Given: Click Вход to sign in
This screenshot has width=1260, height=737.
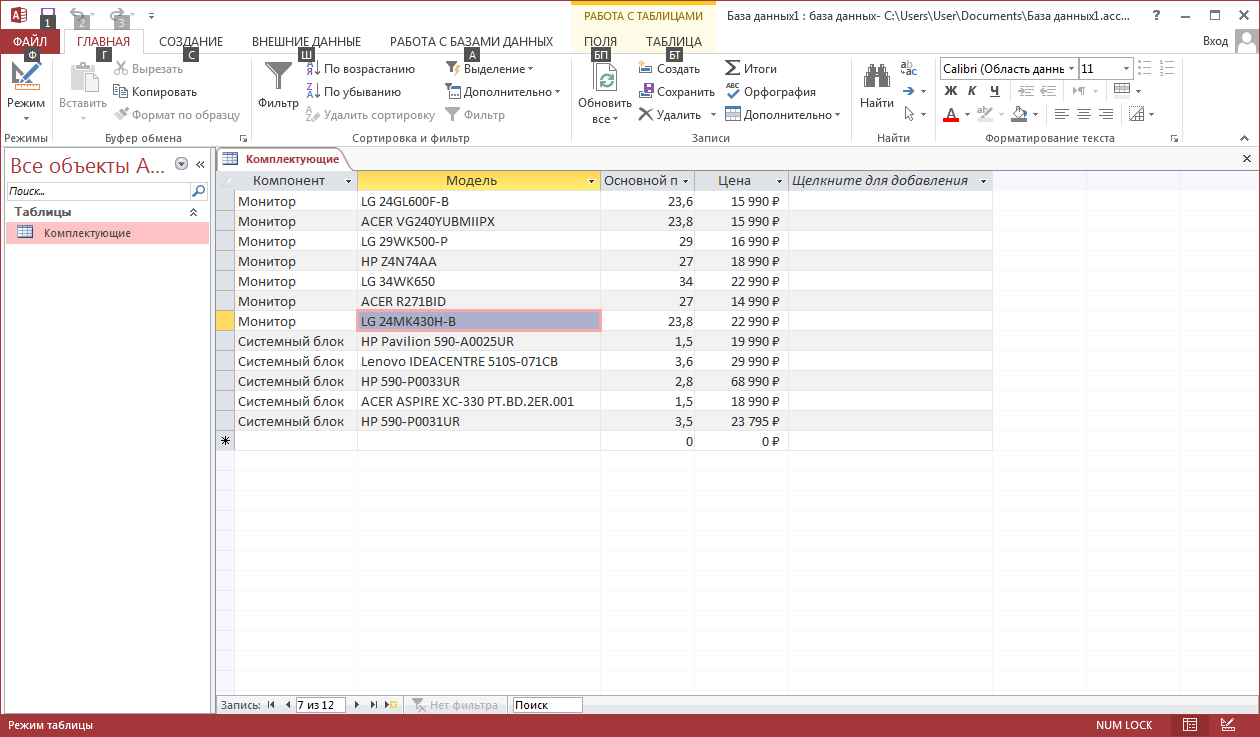Looking at the screenshot, I should pos(1215,41).
